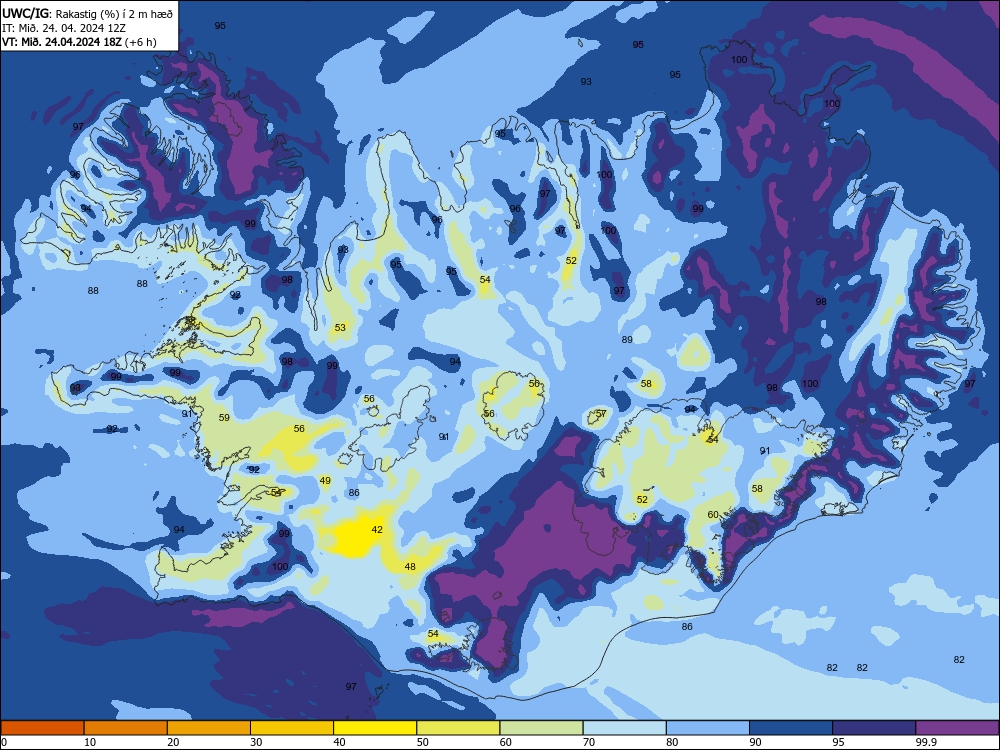1000x750 pixels.
Task: Click the '80' legend tick label
Action: 672,742
